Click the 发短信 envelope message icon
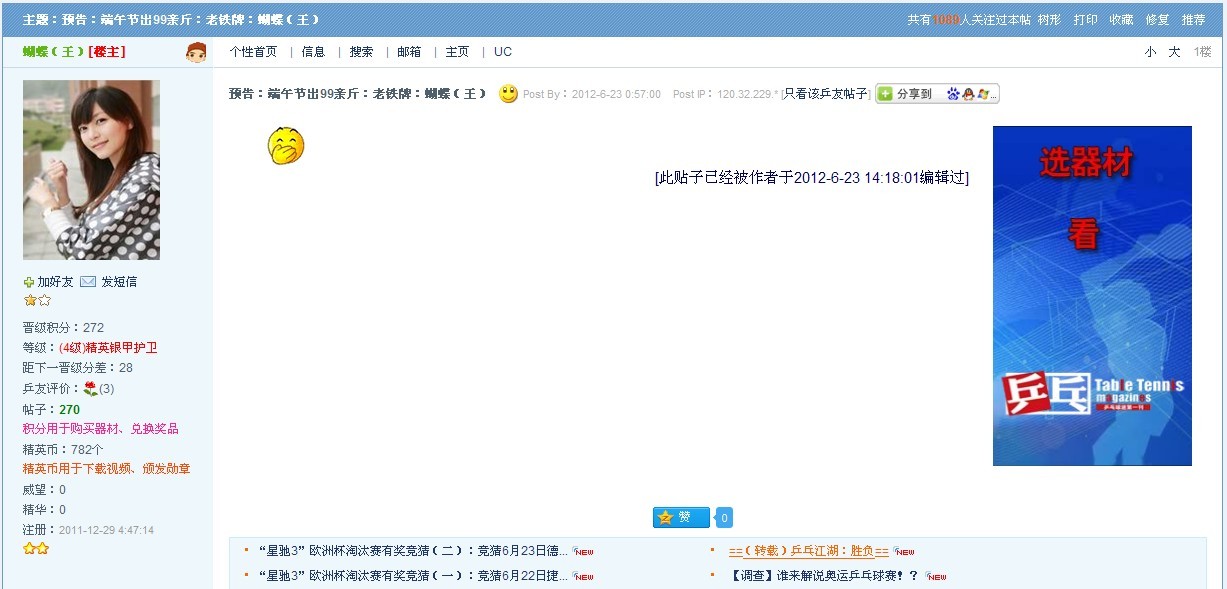The width and height of the screenshot is (1227, 589). click(88, 282)
